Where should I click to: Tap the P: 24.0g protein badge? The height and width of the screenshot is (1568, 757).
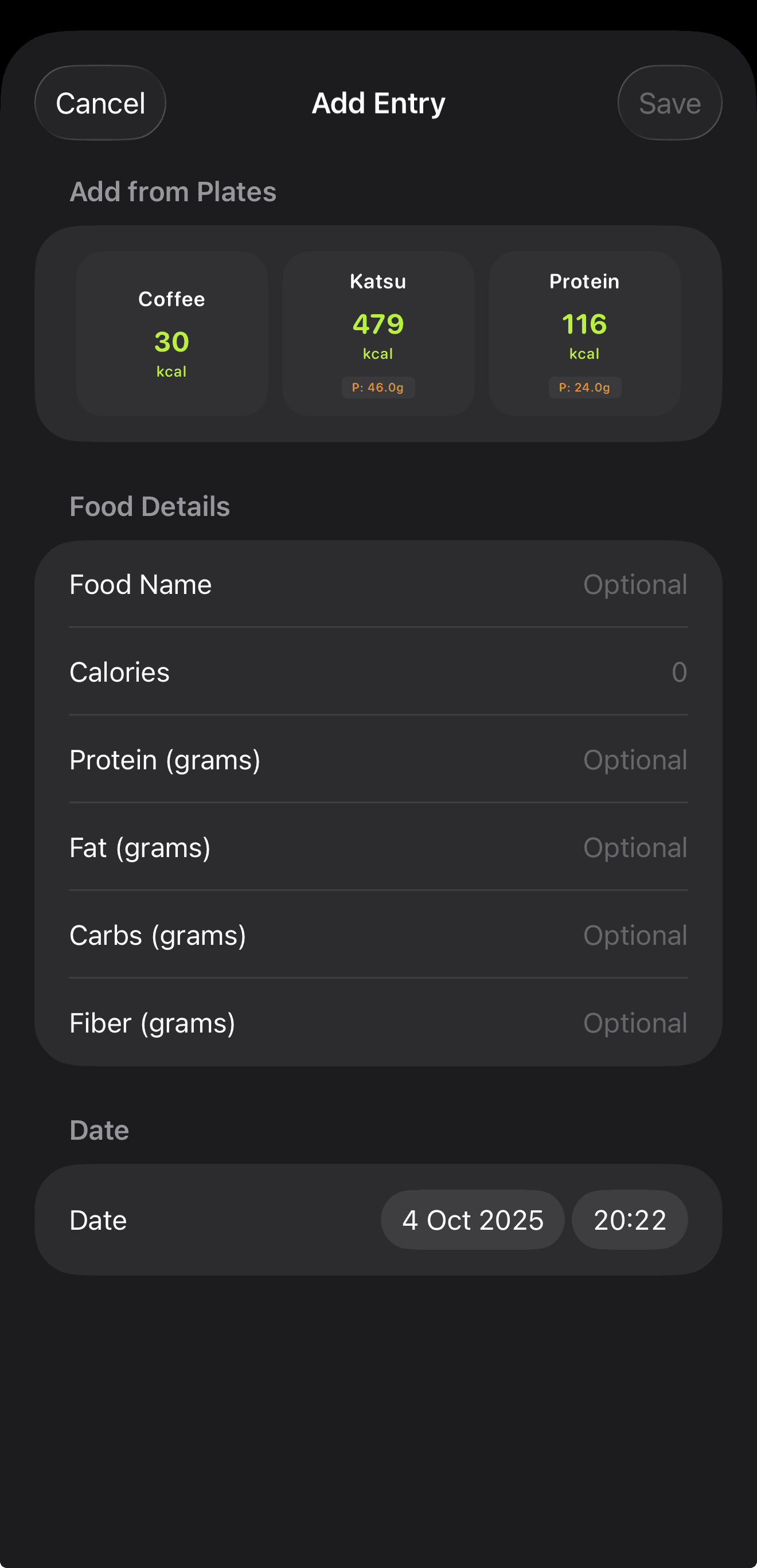[x=584, y=388]
